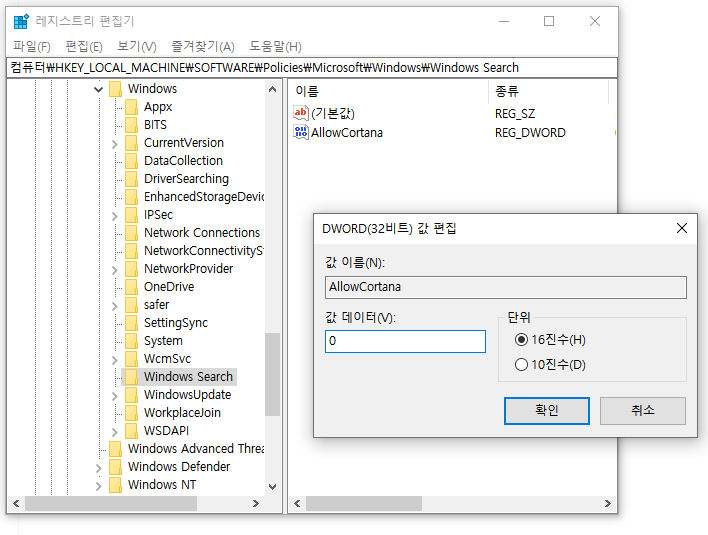Click the BITS folder icon
The width and height of the screenshot is (708, 535).
[x=131, y=125]
